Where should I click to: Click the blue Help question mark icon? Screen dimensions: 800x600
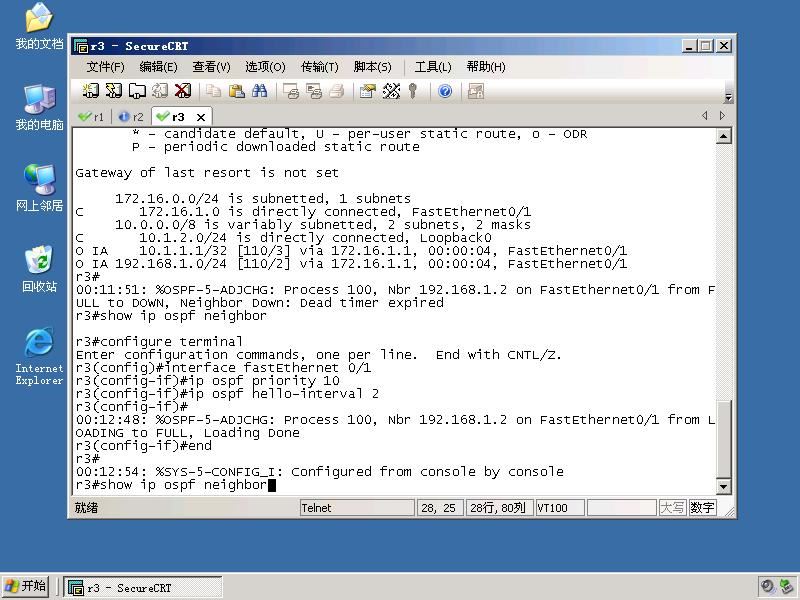445,91
